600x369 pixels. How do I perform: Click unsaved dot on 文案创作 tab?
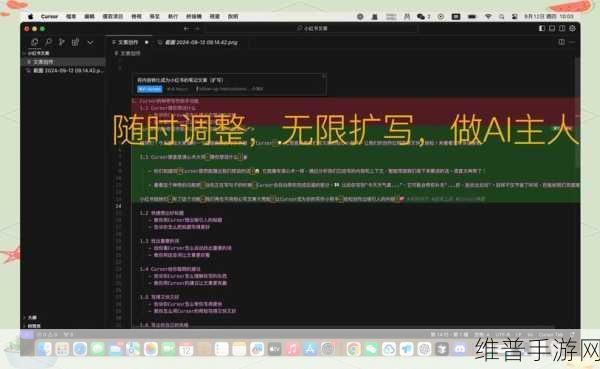pyautogui.click(x=147, y=42)
